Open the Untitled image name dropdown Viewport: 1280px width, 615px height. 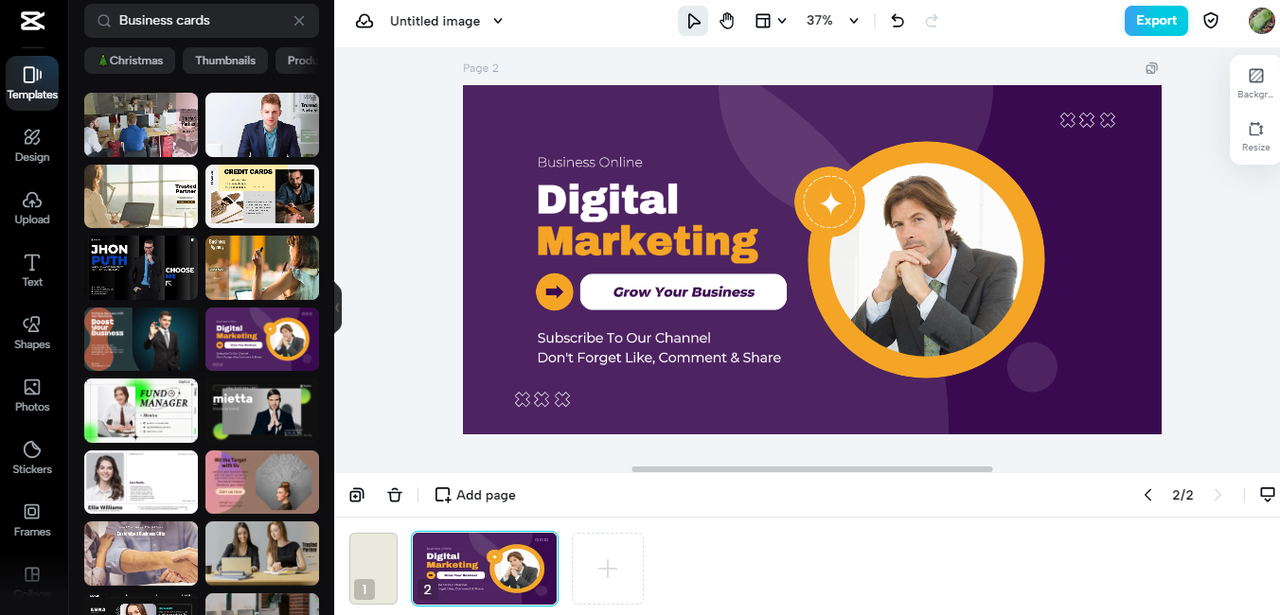pos(446,21)
